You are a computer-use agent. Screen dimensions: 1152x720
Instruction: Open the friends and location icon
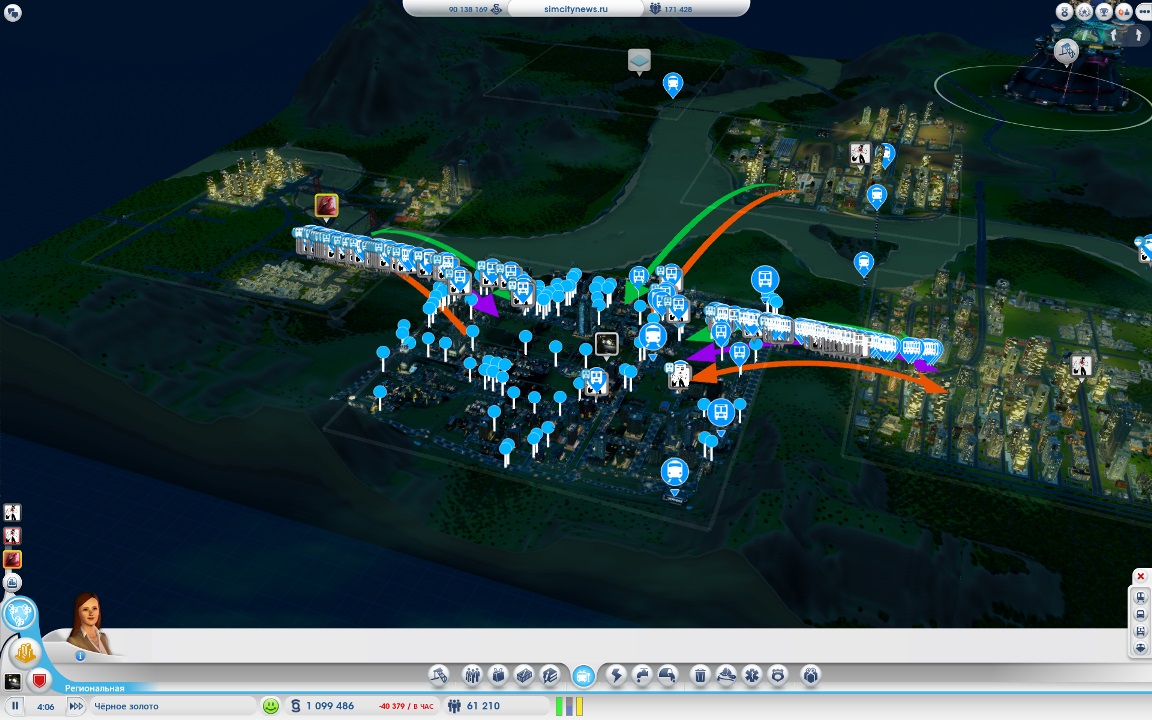tap(1124, 12)
